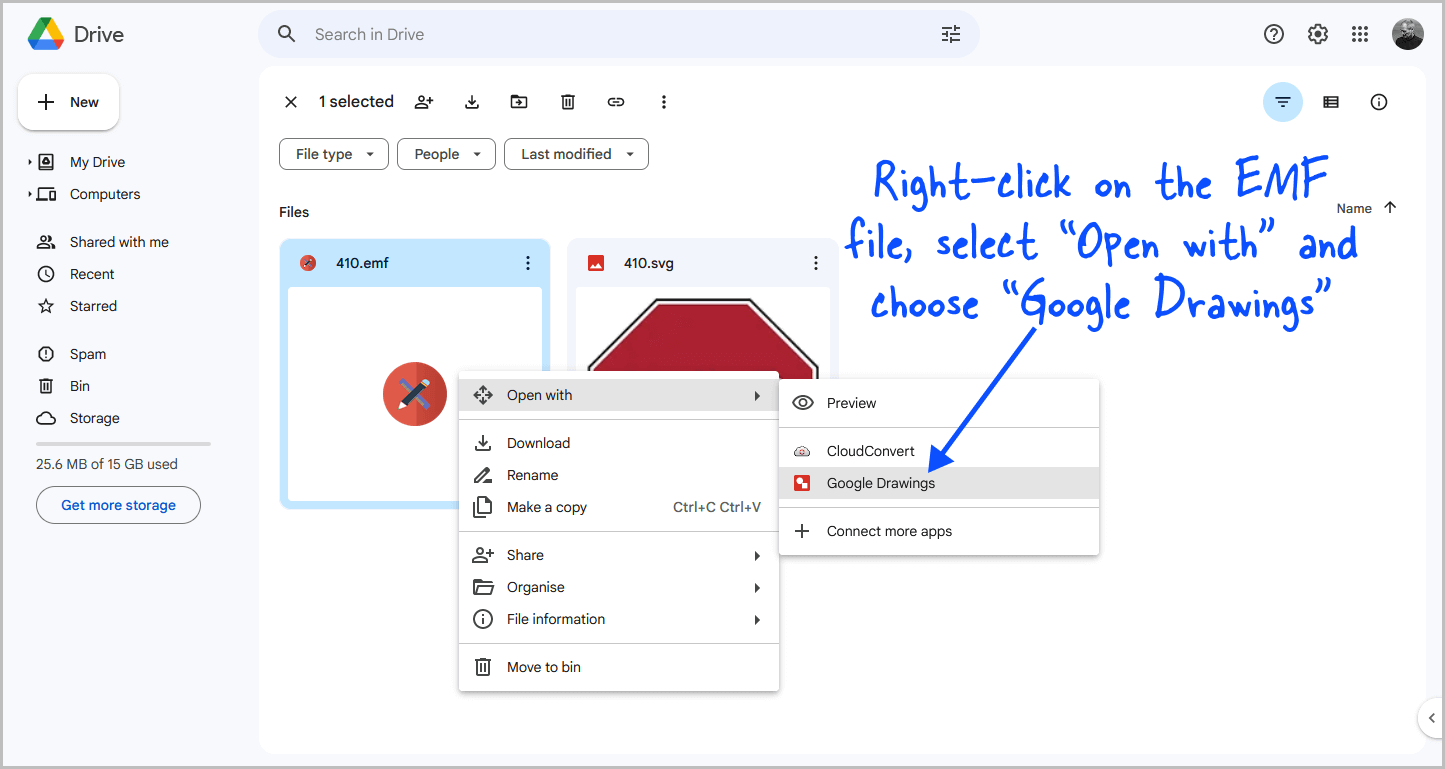Click the 410.svg file name

pos(650,263)
